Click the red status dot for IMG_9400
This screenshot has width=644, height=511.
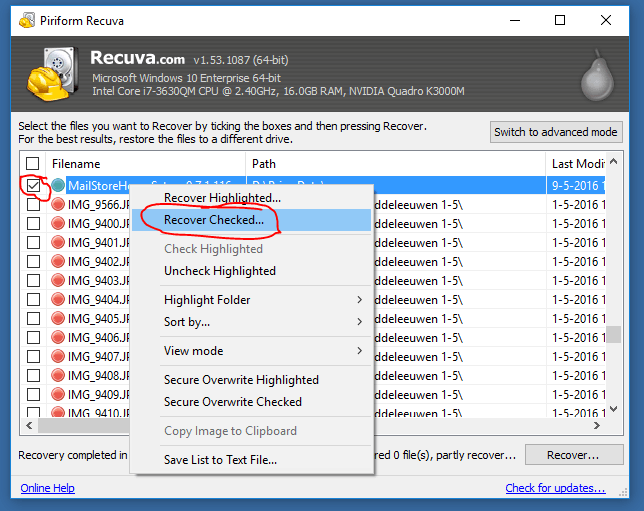pyautogui.click(x=58, y=223)
